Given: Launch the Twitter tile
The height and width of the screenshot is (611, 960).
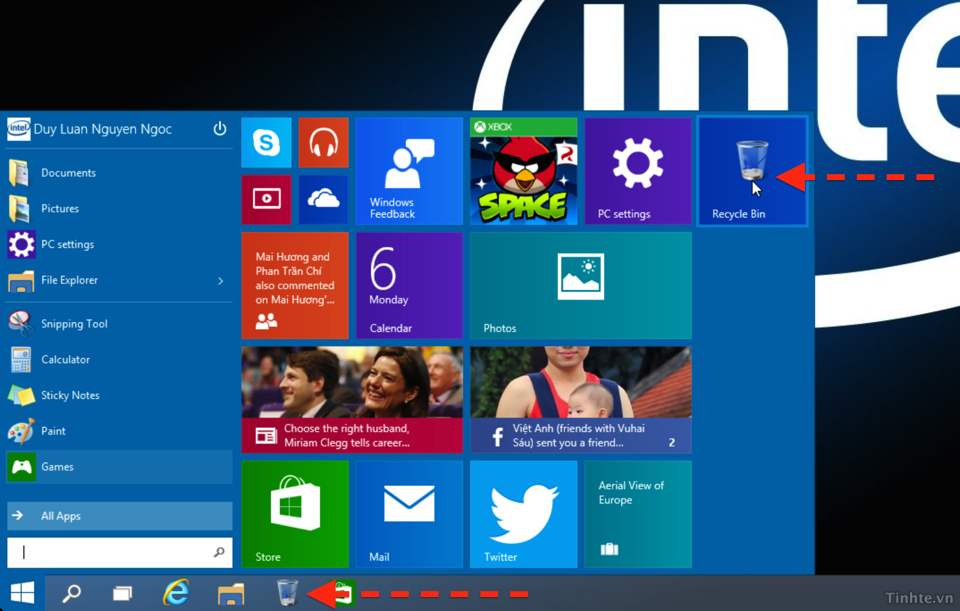Looking at the screenshot, I should click(x=523, y=514).
